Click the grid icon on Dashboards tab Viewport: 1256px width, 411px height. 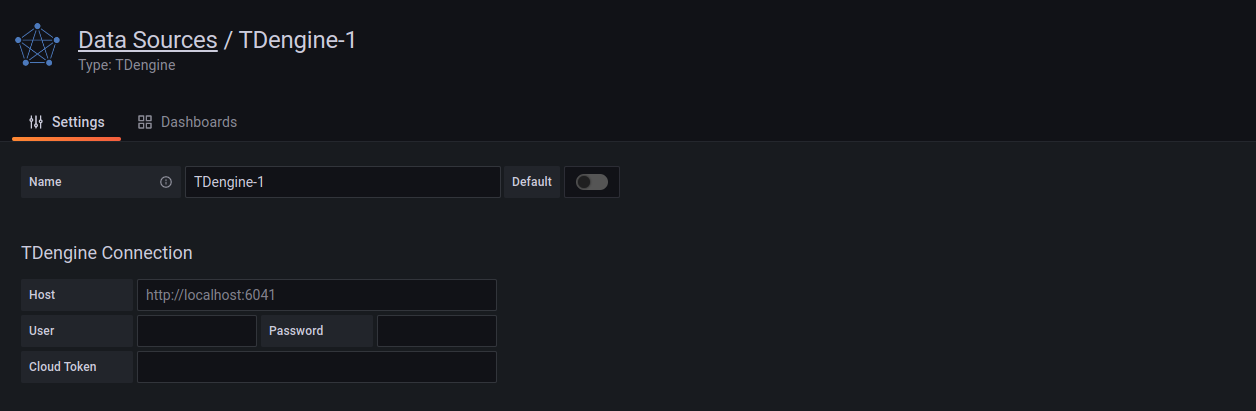point(145,122)
